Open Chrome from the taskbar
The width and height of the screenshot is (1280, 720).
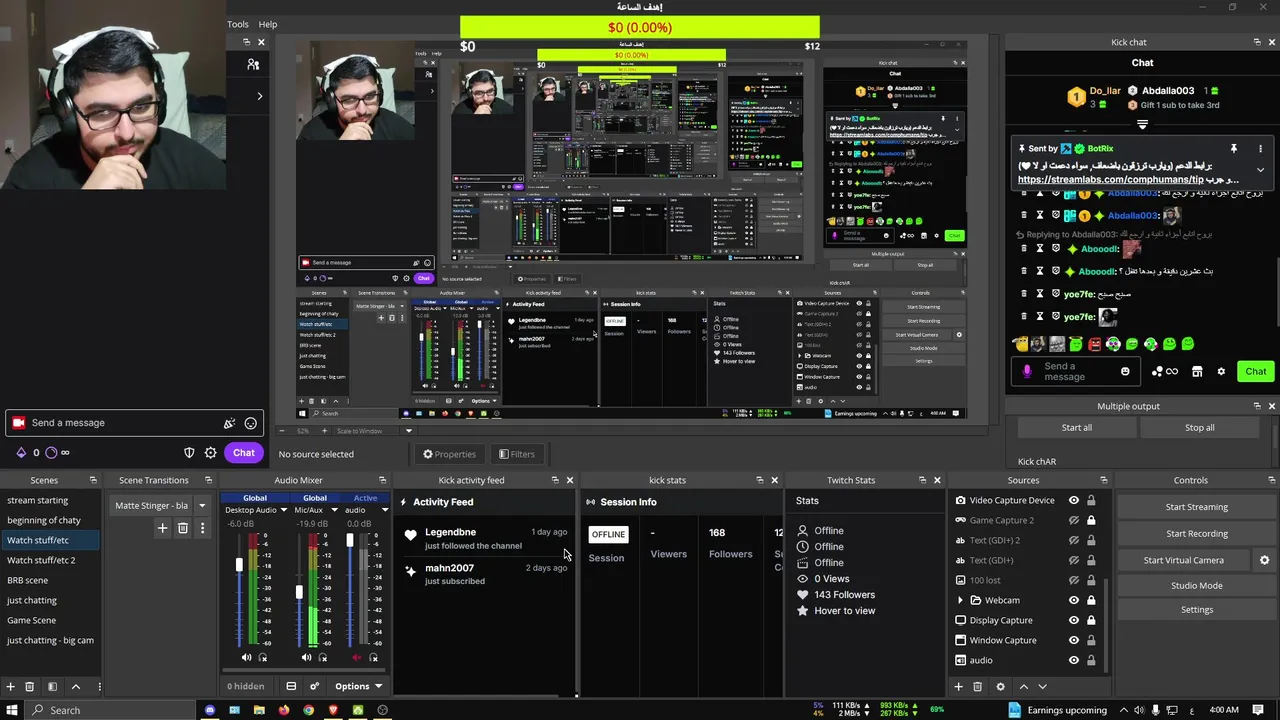(308, 710)
